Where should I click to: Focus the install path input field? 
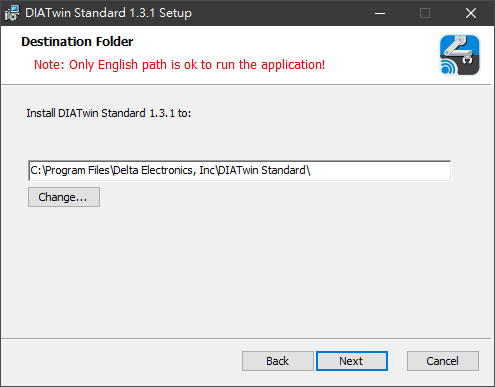pyautogui.click(x=239, y=171)
